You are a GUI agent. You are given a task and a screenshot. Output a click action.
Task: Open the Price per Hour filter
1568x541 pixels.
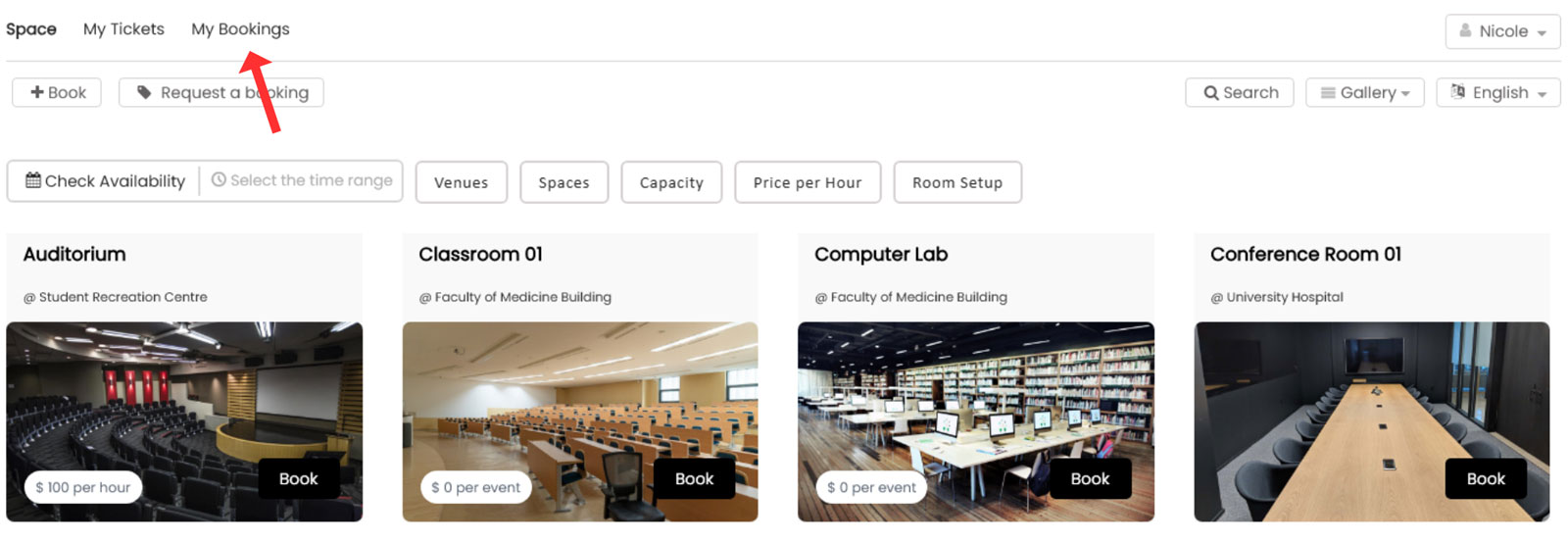(808, 182)
